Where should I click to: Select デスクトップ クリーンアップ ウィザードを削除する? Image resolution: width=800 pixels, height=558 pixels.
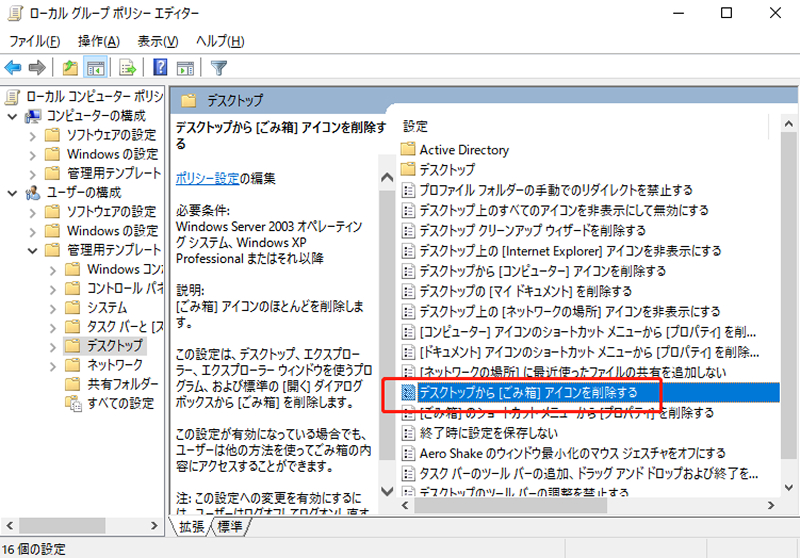pyautogui.click(x=532, y=230)
